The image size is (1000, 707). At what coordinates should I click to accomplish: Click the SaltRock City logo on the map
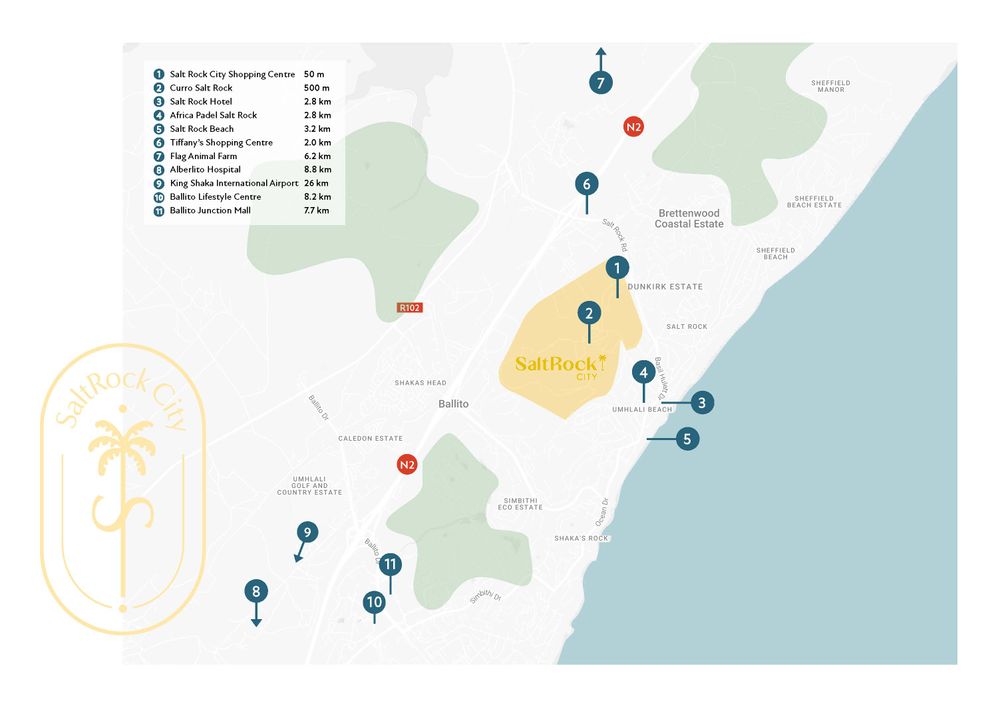[561, 366]
